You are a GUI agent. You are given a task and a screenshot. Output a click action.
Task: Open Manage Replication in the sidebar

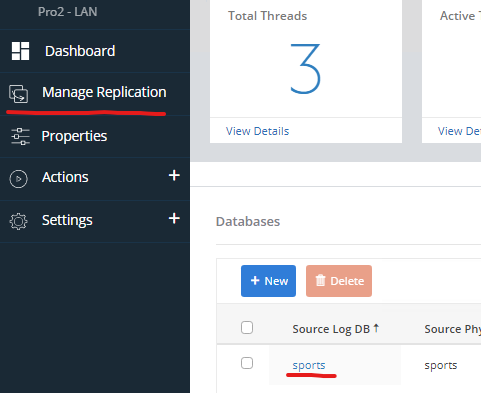click(x=104, y=92)
